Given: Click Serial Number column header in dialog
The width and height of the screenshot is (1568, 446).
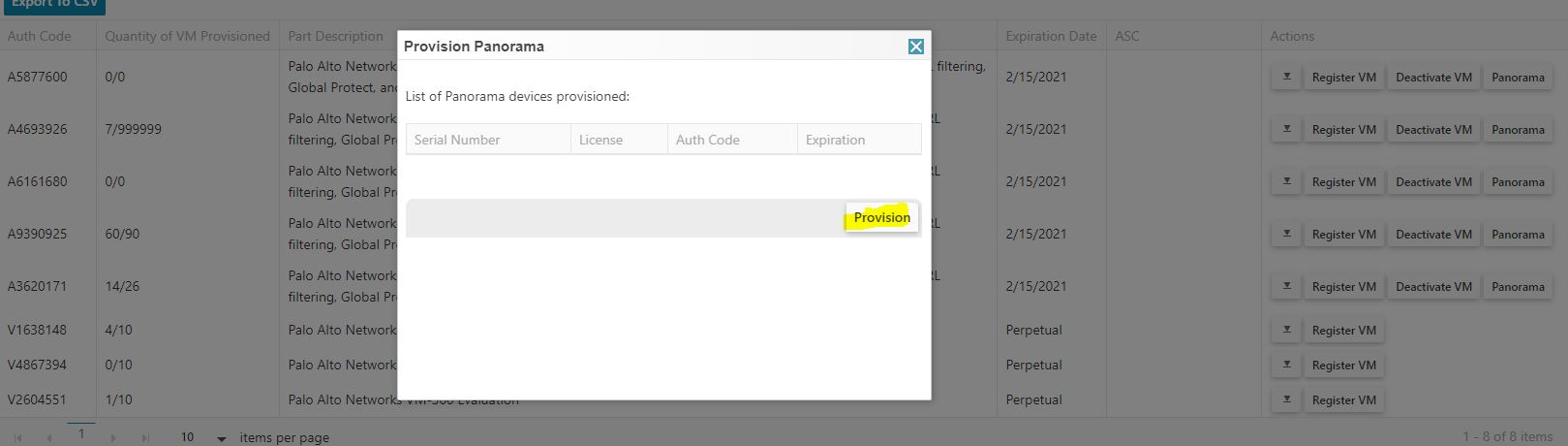Looking at the screenshot, I should click(457, 140).
